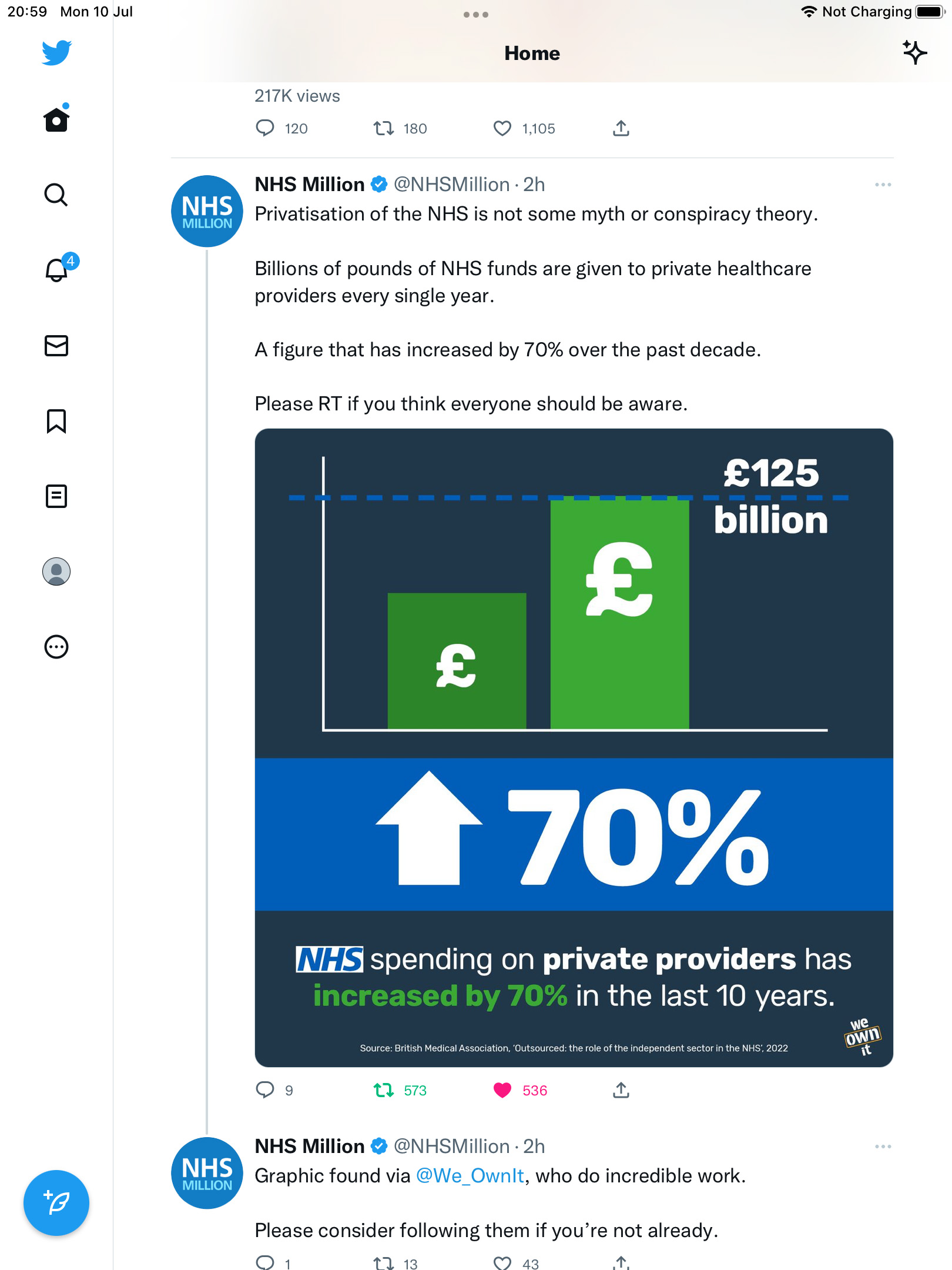Tap the sparkle timeline options icon
The width and height of the screenshot is (952, 1270).
coord(914,53)
